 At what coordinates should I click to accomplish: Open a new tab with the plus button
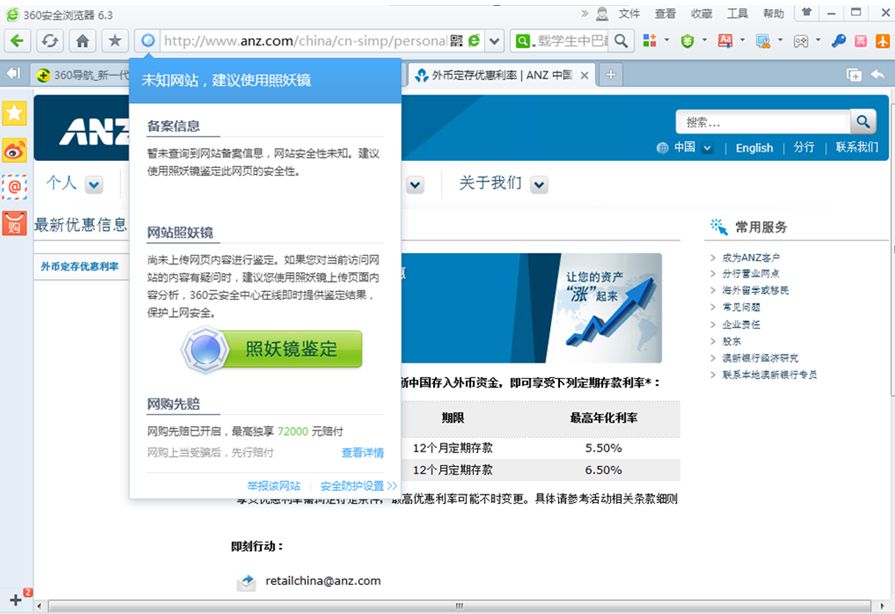(610, 75)
